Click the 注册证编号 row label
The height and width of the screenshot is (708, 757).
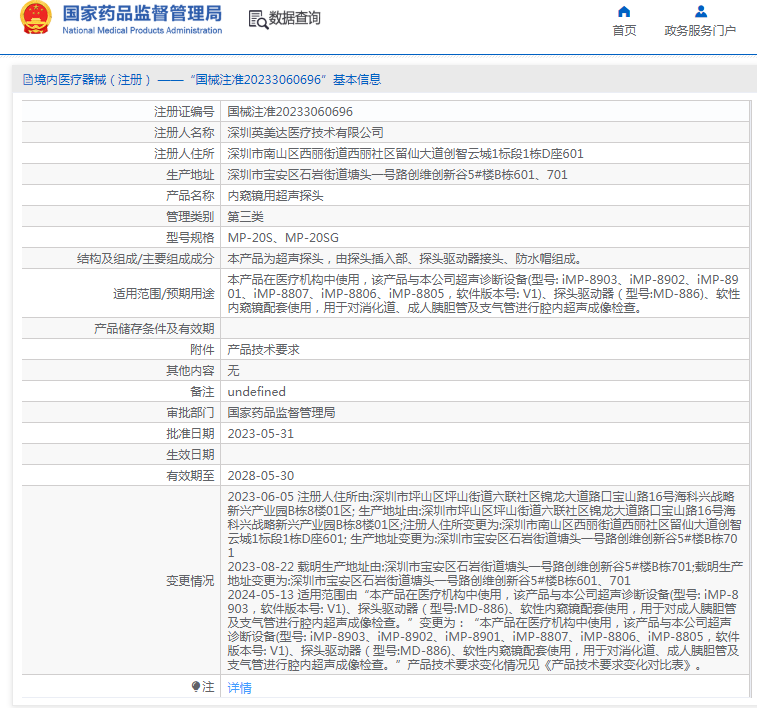[x=184, y=112]
